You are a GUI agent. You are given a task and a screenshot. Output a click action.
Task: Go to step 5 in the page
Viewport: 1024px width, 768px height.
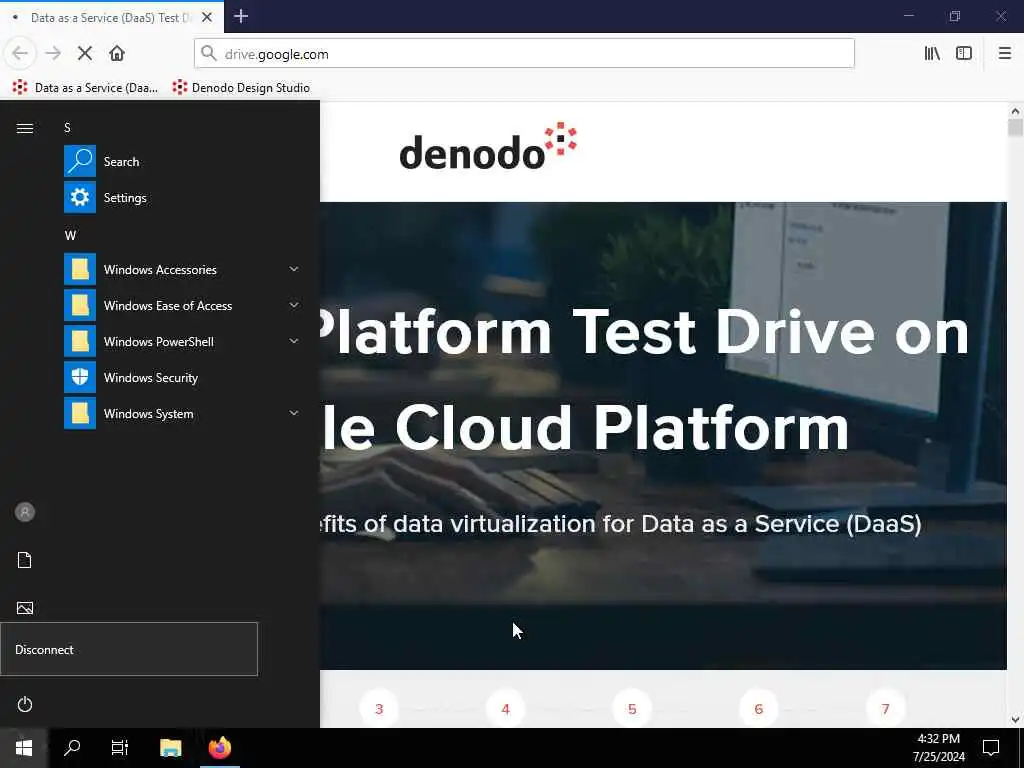click(x=632, y=709)
